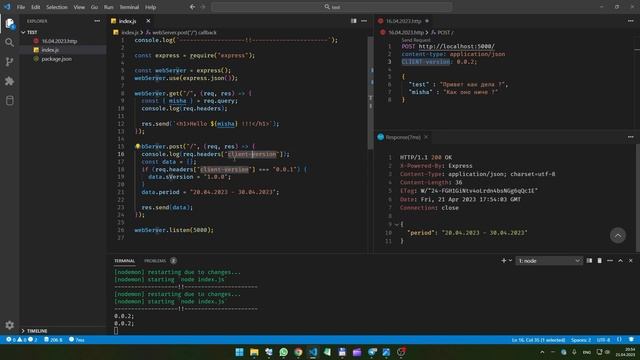This screenshot has height=360, width=640.
Task: Show hidden tray icons chevron
Action: [x=542, y=352]
